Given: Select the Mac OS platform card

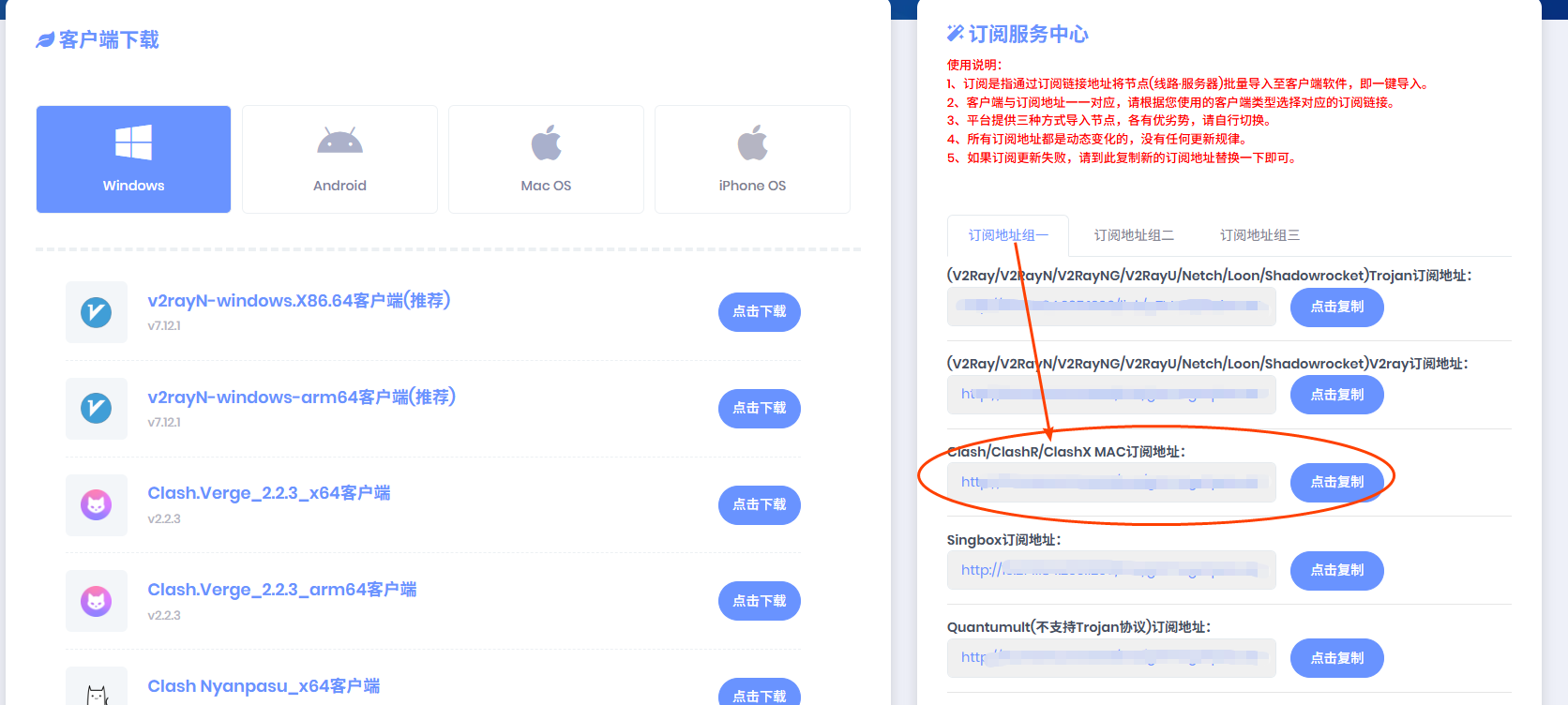Looking at the screenshot, I should coord(546,159).
